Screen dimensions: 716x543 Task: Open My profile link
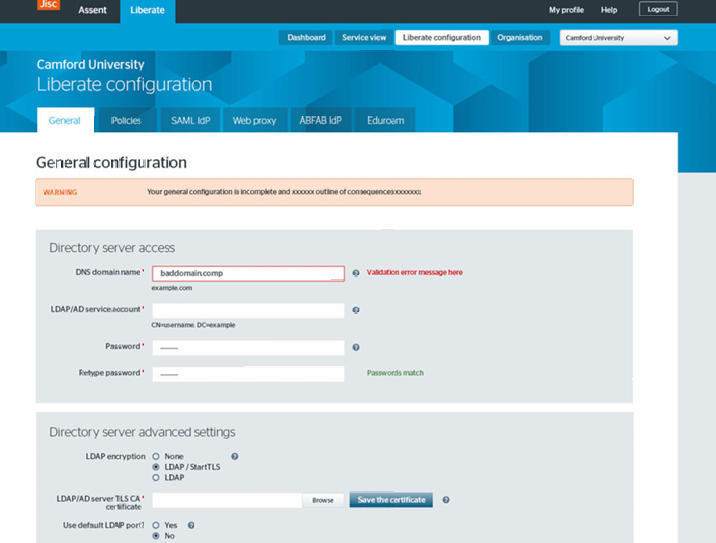(566, 10)
